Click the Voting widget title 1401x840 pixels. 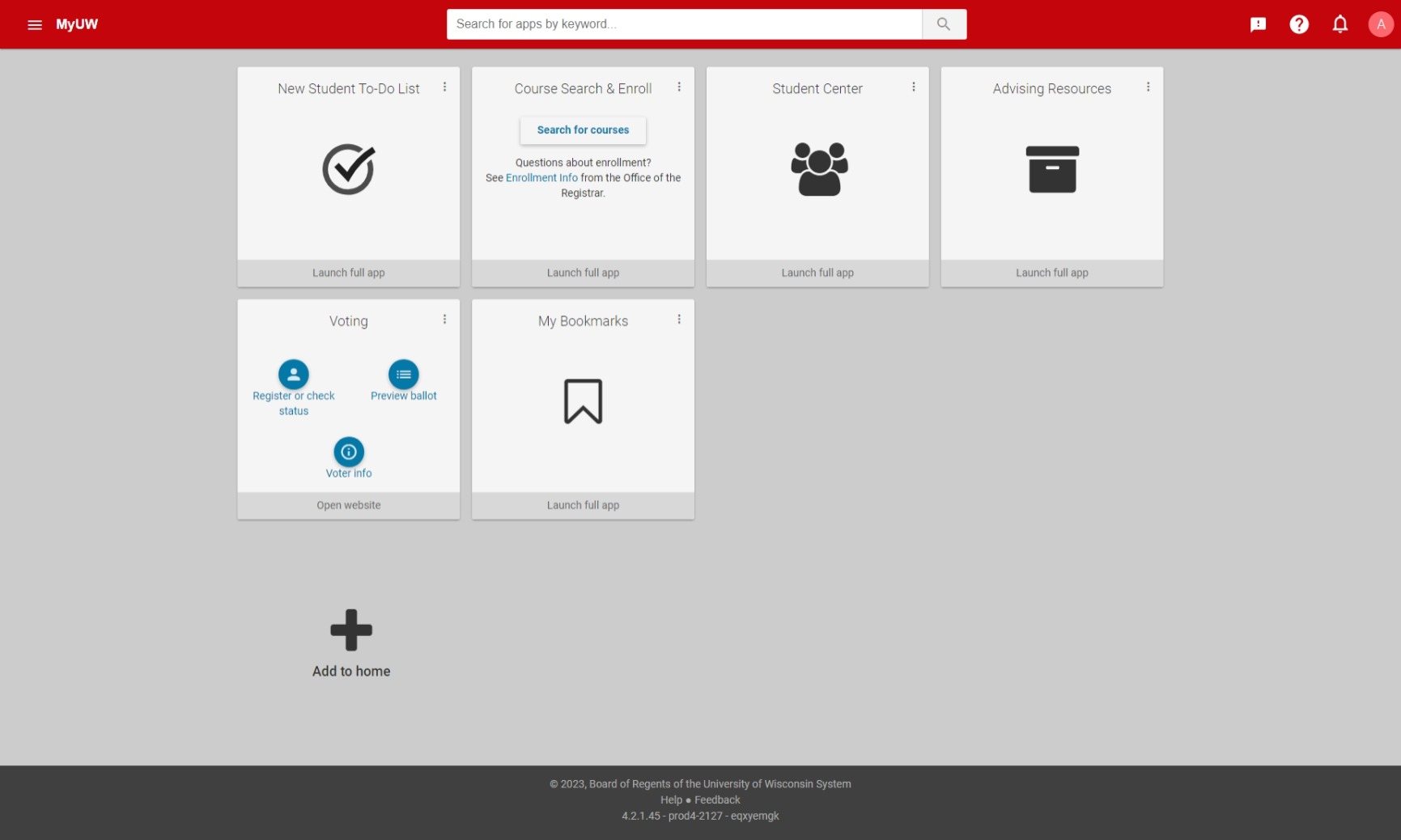point(349,321)
